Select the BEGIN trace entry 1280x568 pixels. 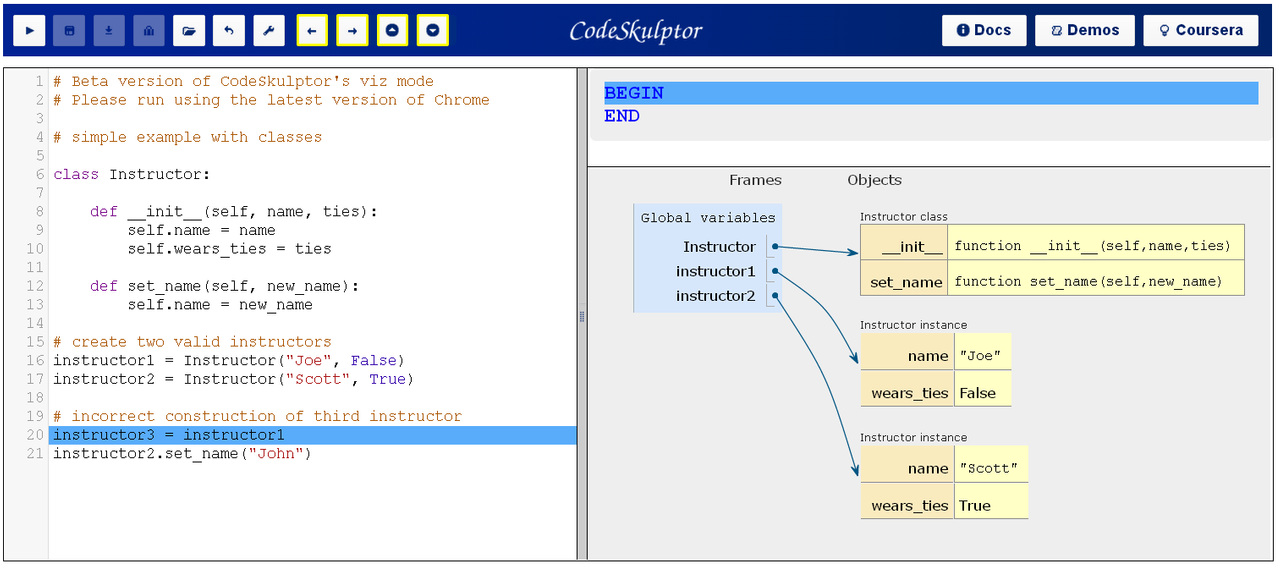pos(931,93)
